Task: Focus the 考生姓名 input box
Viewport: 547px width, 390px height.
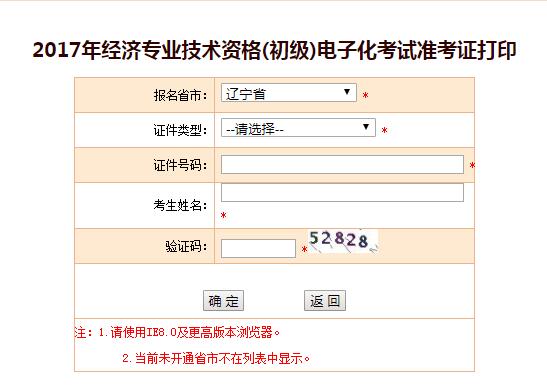Action: point(342,193)
